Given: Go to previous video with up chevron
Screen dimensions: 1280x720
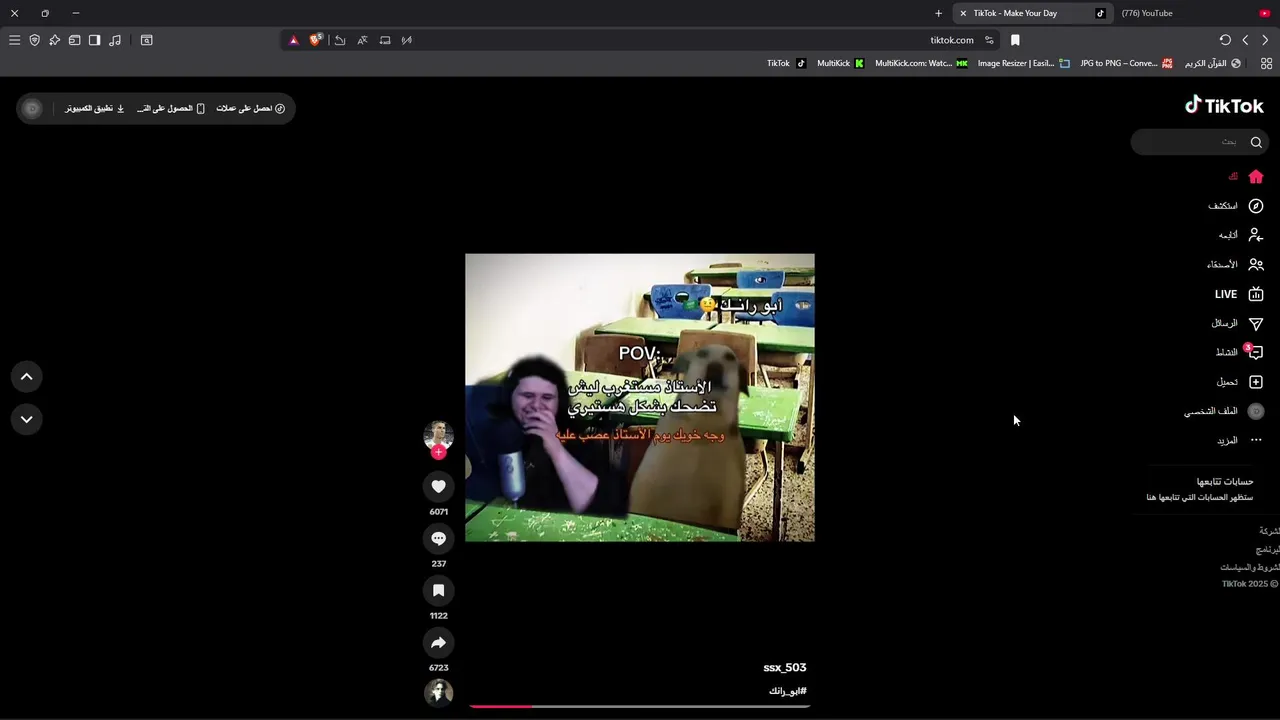Looking at the screenshot, I should tap(27, 377).
